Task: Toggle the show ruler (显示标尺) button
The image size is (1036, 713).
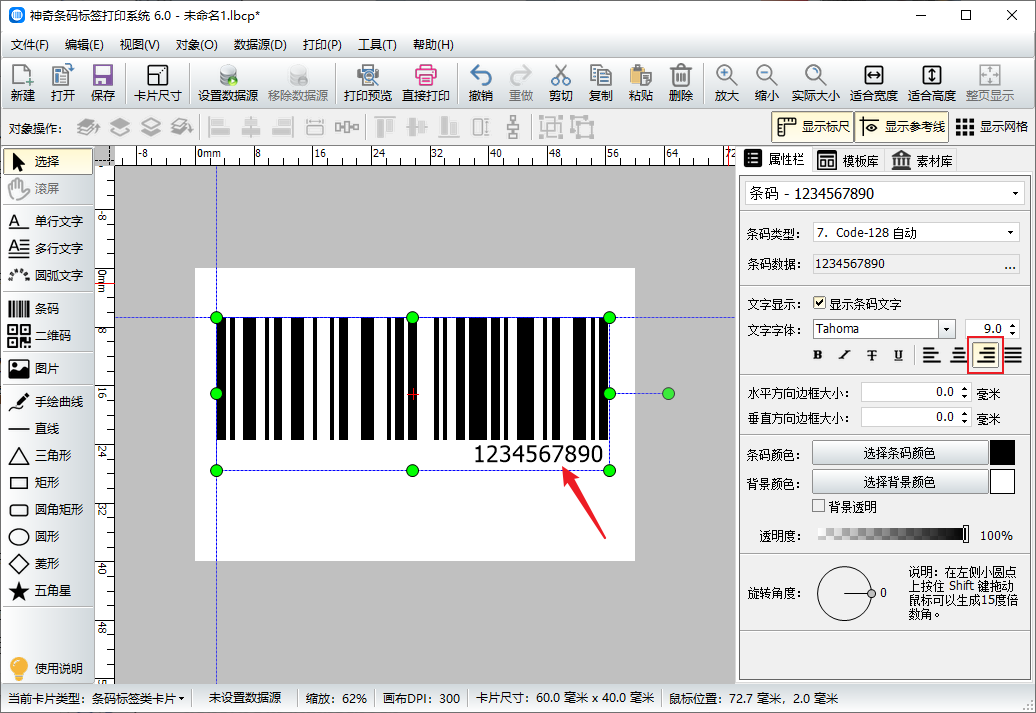Action: tap(811, 127)
